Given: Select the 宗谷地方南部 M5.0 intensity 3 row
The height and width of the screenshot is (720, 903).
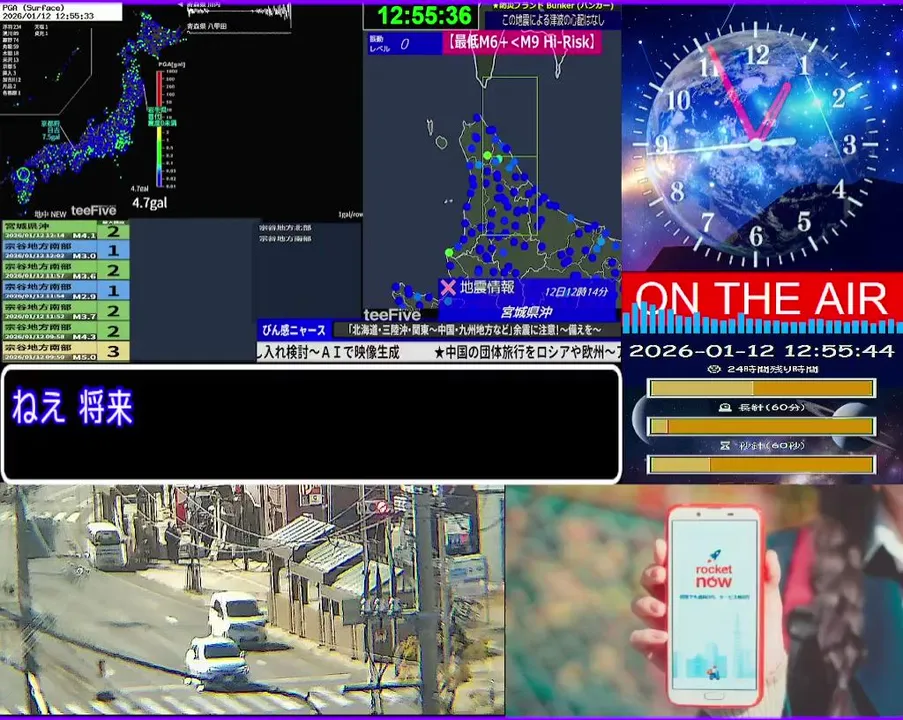Looking at the screenshot, I should (x=66, y=351).
